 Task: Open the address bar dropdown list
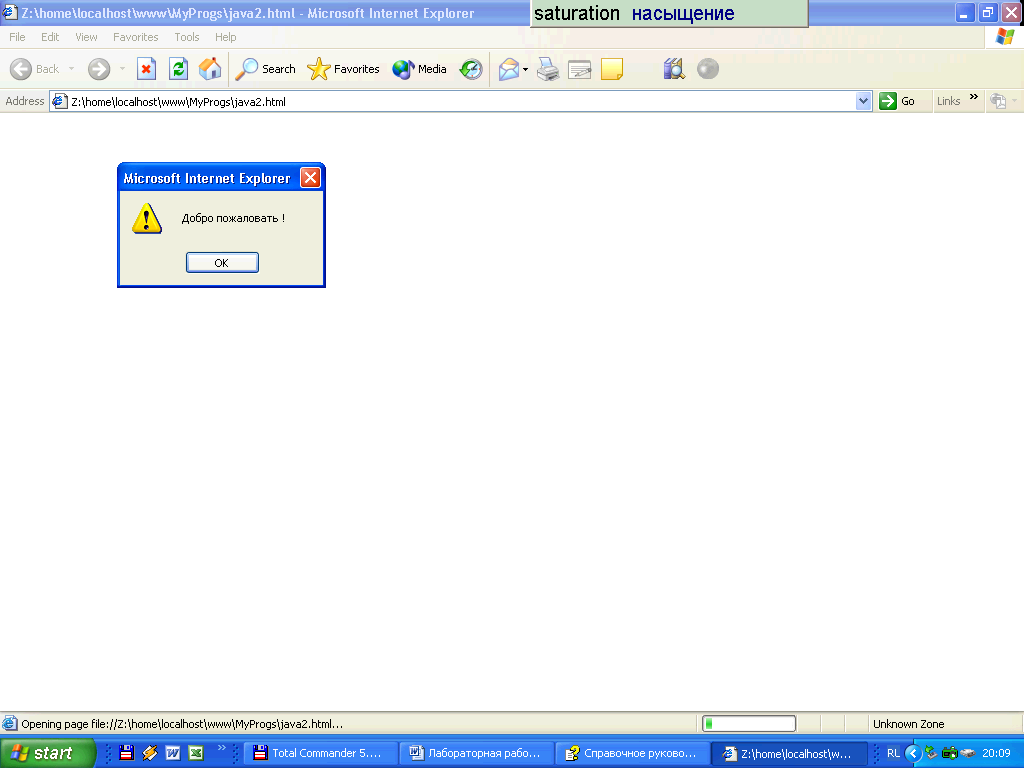[x=863, y=101]
